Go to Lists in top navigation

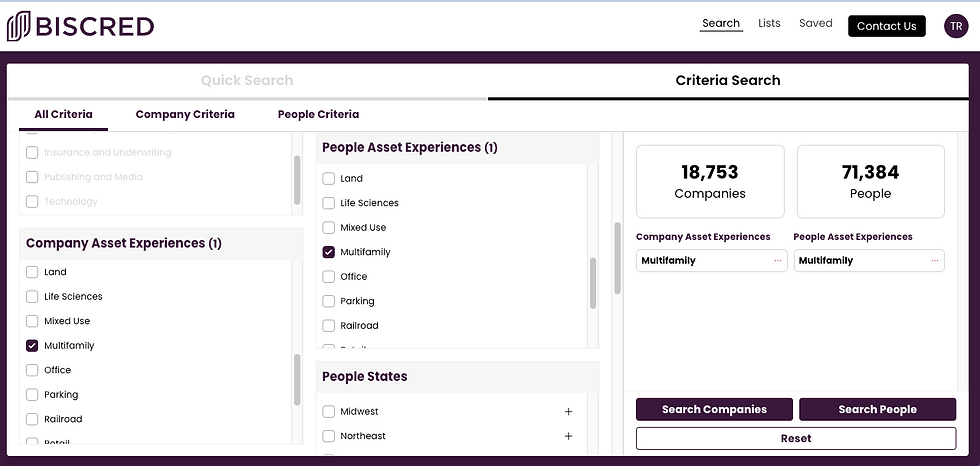click(769, 23)
